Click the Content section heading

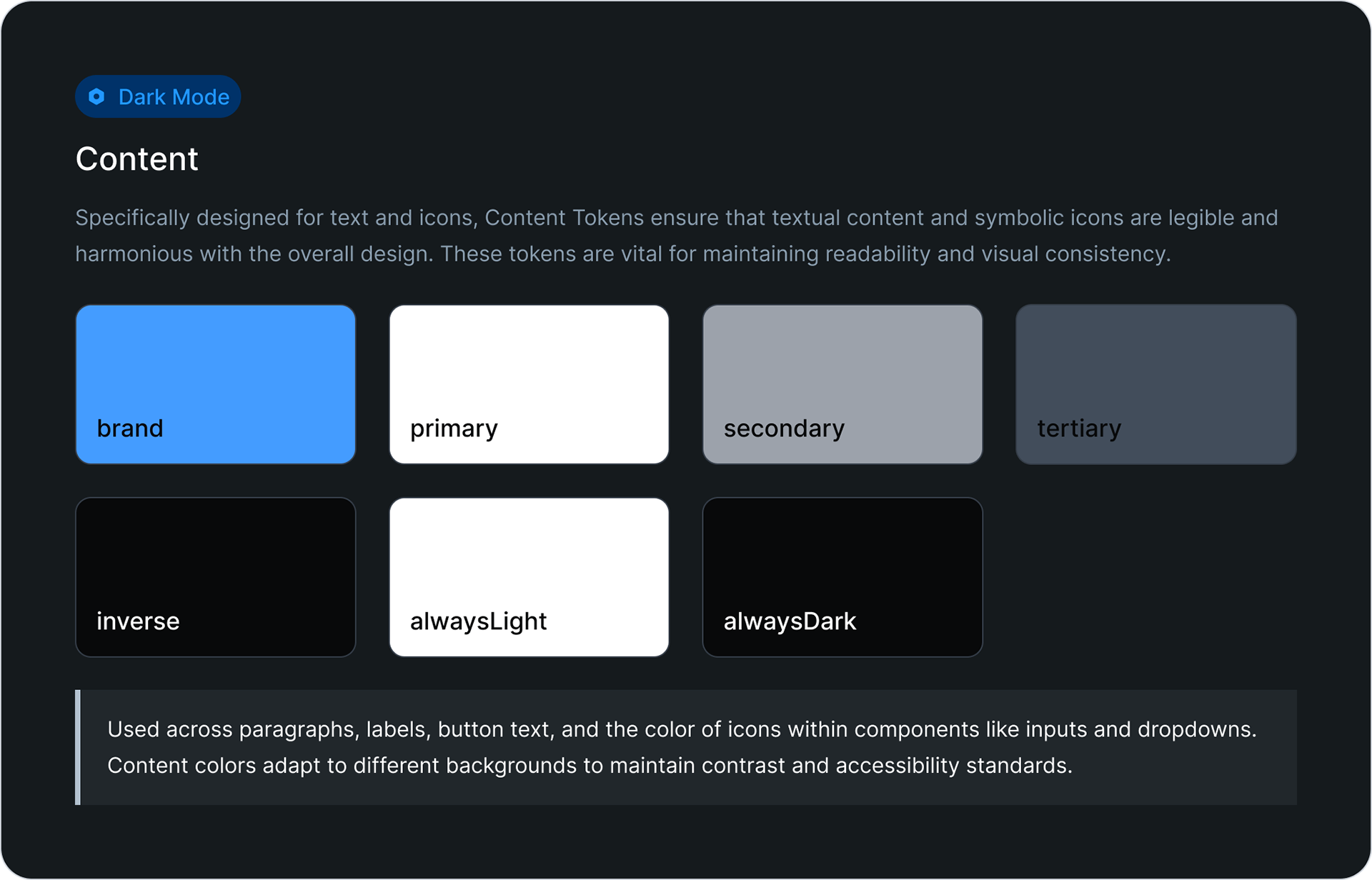(x=137, y=159)
